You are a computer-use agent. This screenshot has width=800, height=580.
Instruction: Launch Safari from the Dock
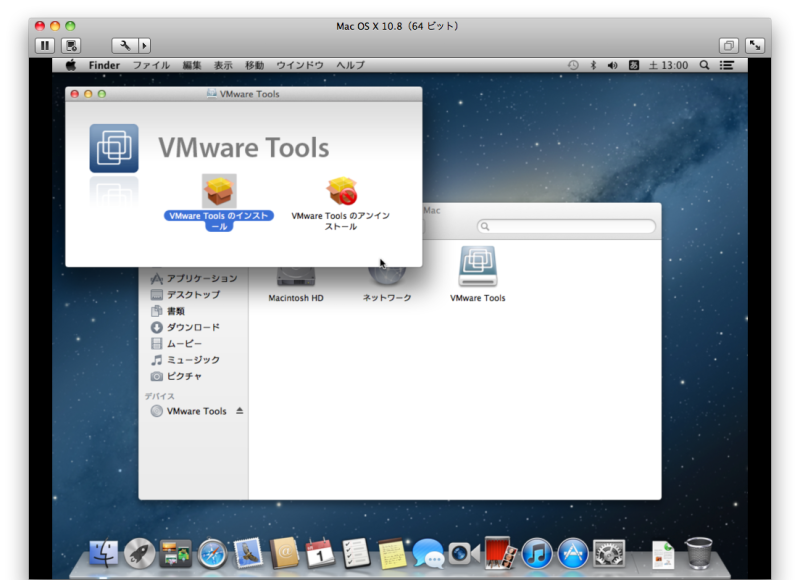pyautogui.click(x=212, y=553)
